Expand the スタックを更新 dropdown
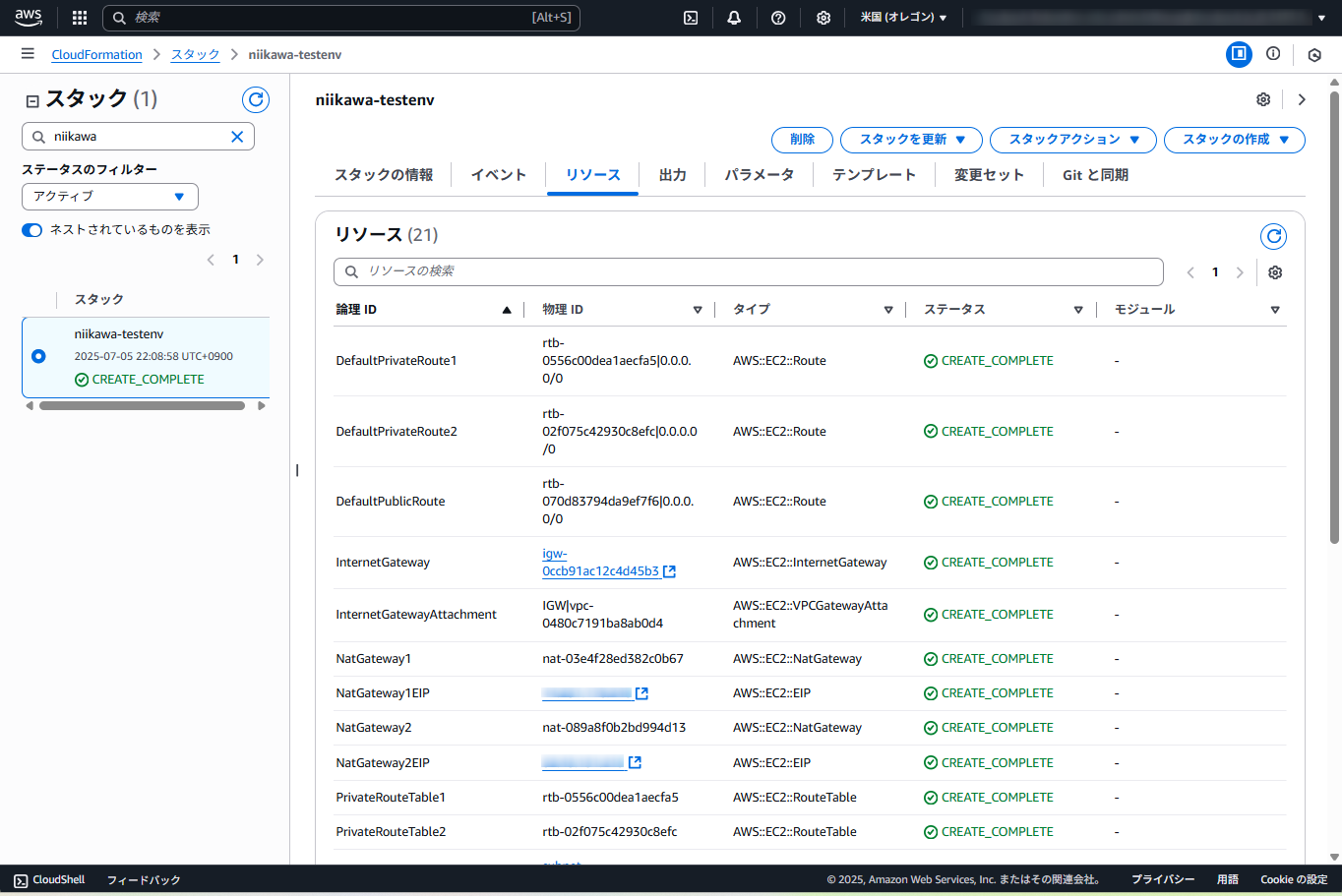This screenshot has height=896, width=1342. pos(911,140)
